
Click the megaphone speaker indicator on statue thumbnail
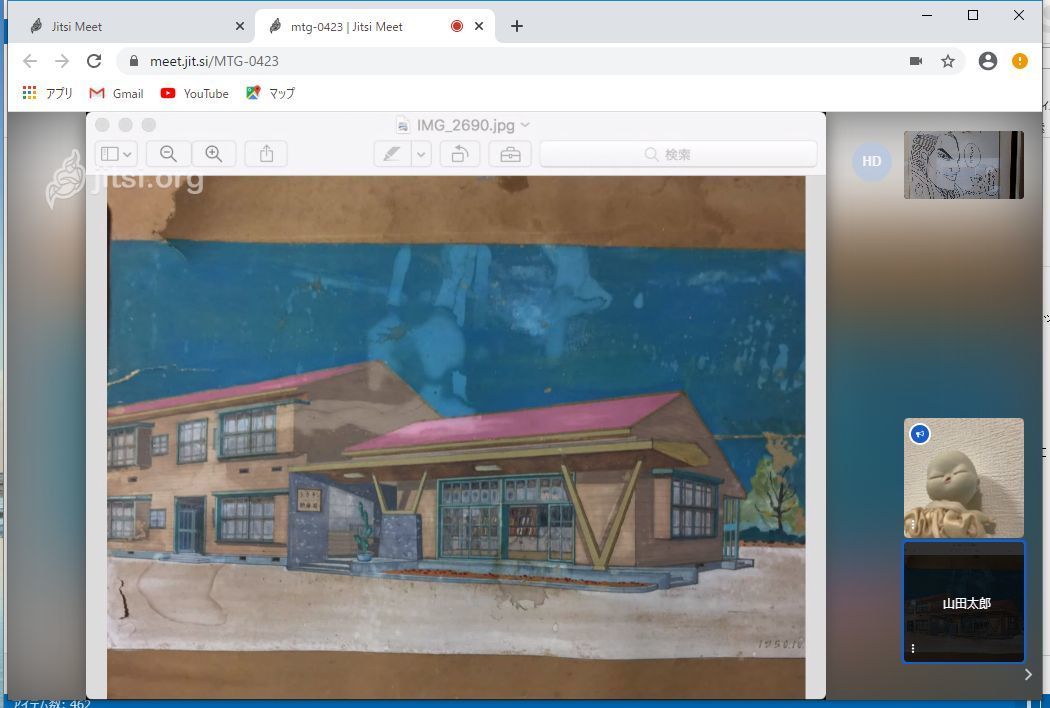click(x=920, y=434)
